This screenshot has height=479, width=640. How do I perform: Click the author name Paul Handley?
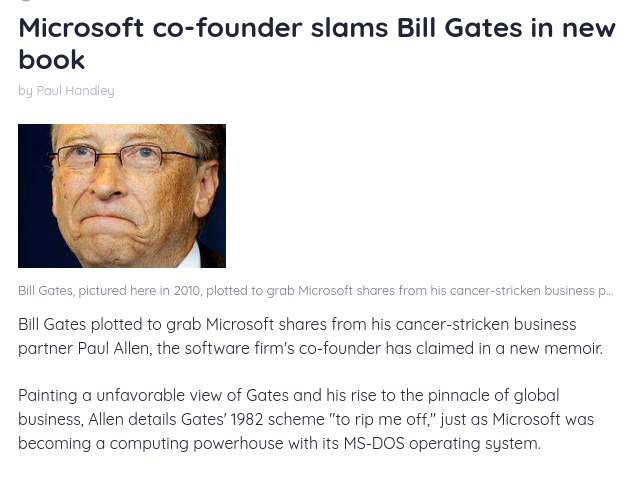pos(76,91)
